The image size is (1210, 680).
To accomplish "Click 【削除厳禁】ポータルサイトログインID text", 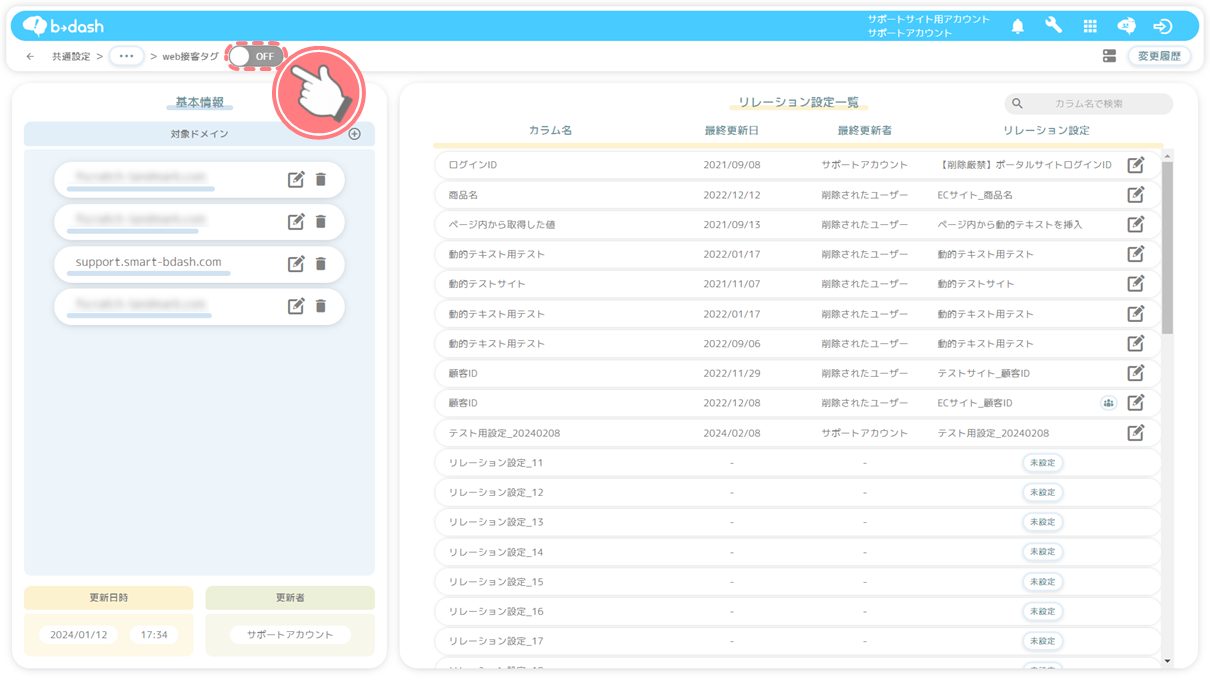I will (1026, 165).
